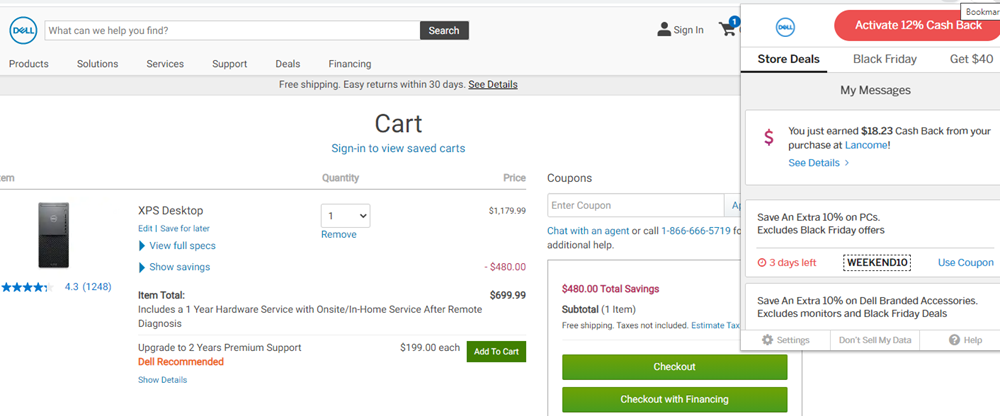Click the green Checkout button
This screenshot has height=416, width=1000.
click(x=674, y=367)
